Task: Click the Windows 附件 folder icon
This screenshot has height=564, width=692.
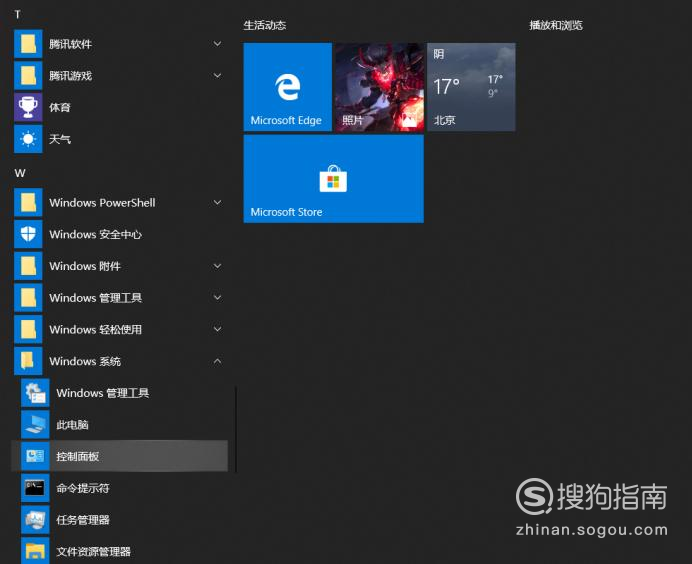Action: (28, 266)
